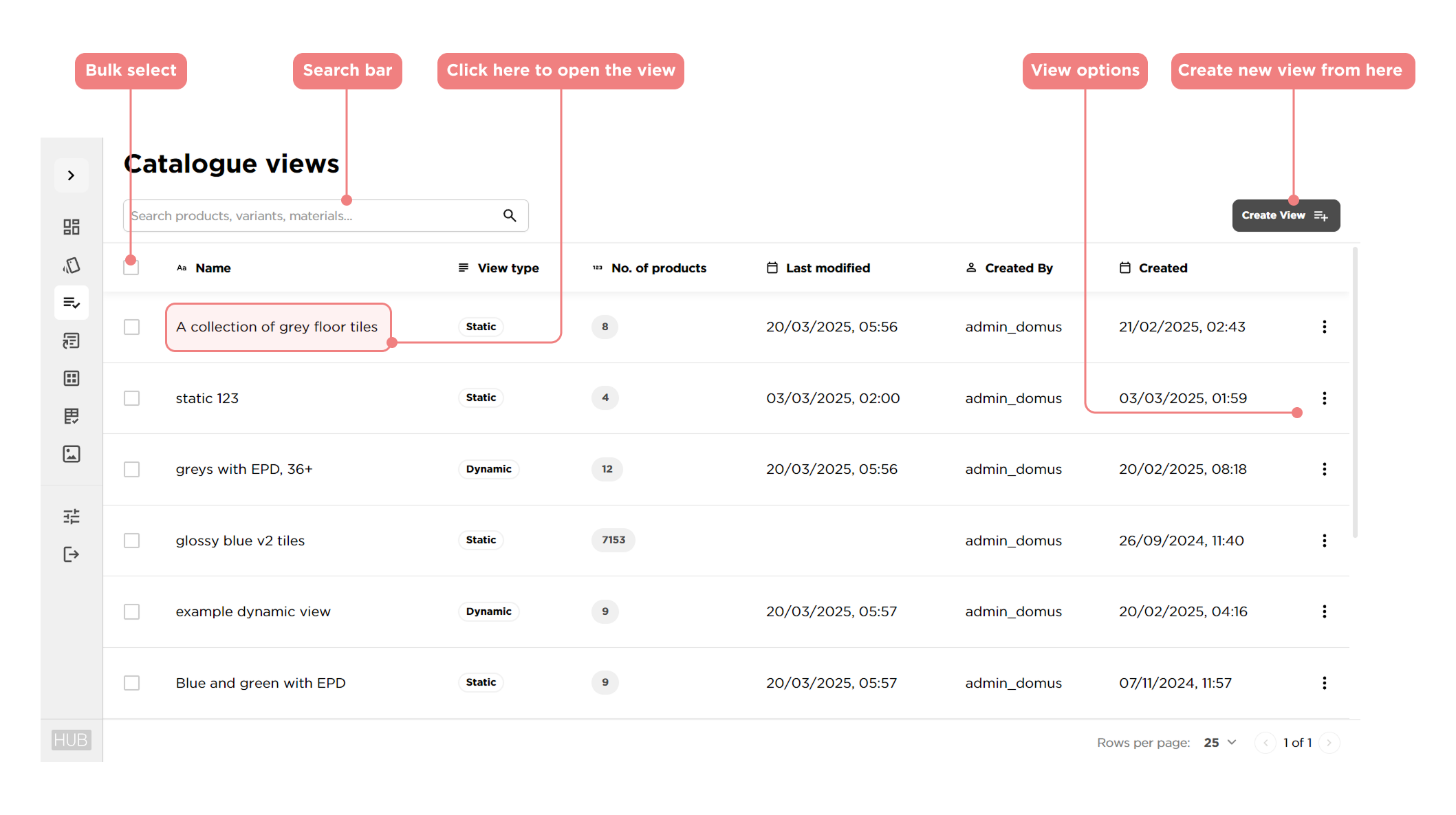This screenshot has width=1456, height=815.
Task: Open the materials swatch icon in the sidebar
Action: [72, 265]
